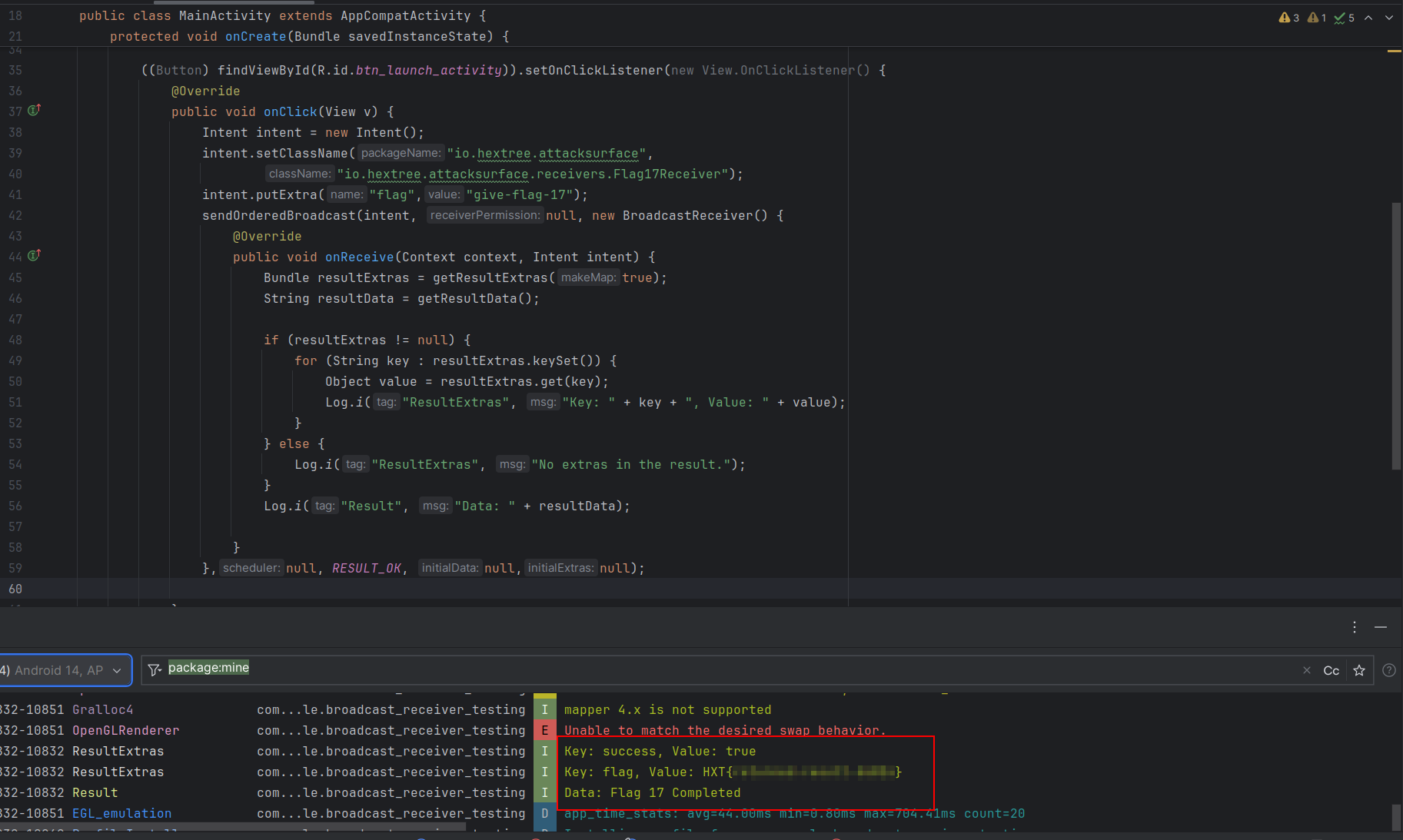The image size is (1403, 840).
Task: Mark the Logcat filter as favorite
Action: point(1359,670)
